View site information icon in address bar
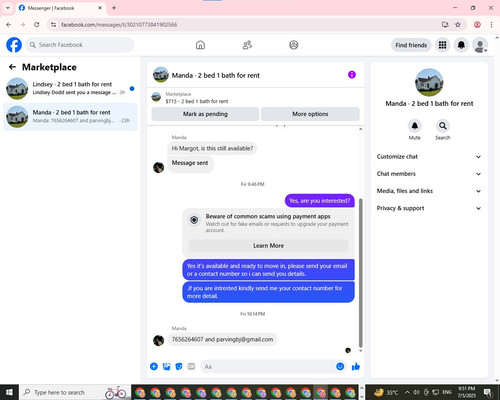500x400 pixels. coord(53,24)
